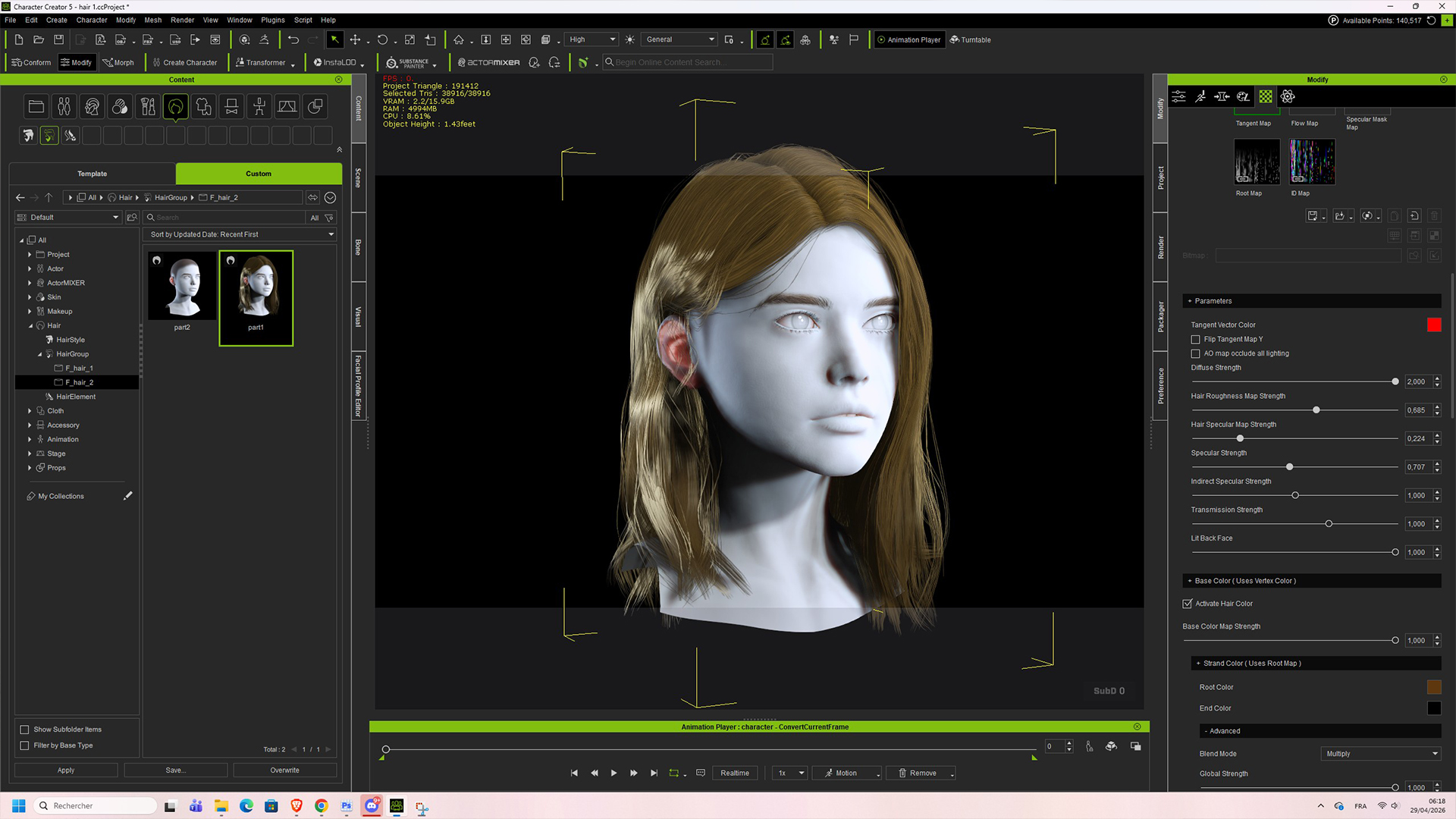Click the Undo arrow in toolbar
The image size is (1456, 819).
pyautogui.click(x=293, y=39)
